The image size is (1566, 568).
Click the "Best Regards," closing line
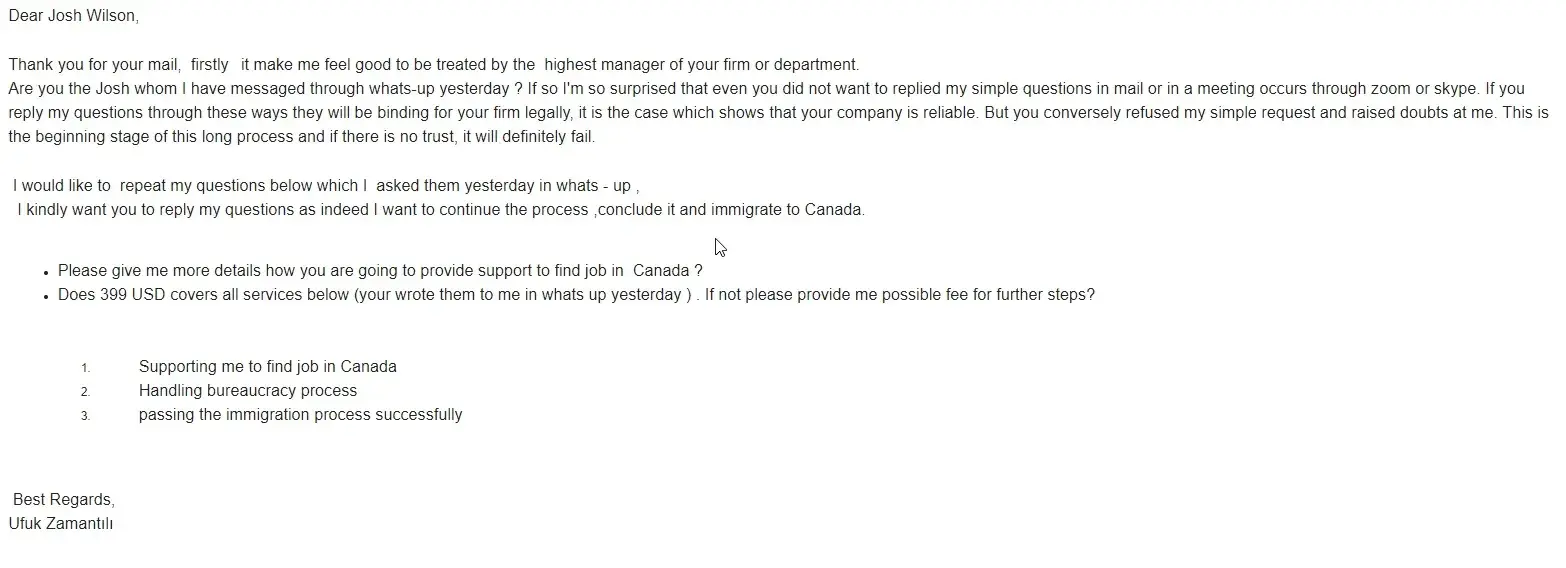click(64, 500)
